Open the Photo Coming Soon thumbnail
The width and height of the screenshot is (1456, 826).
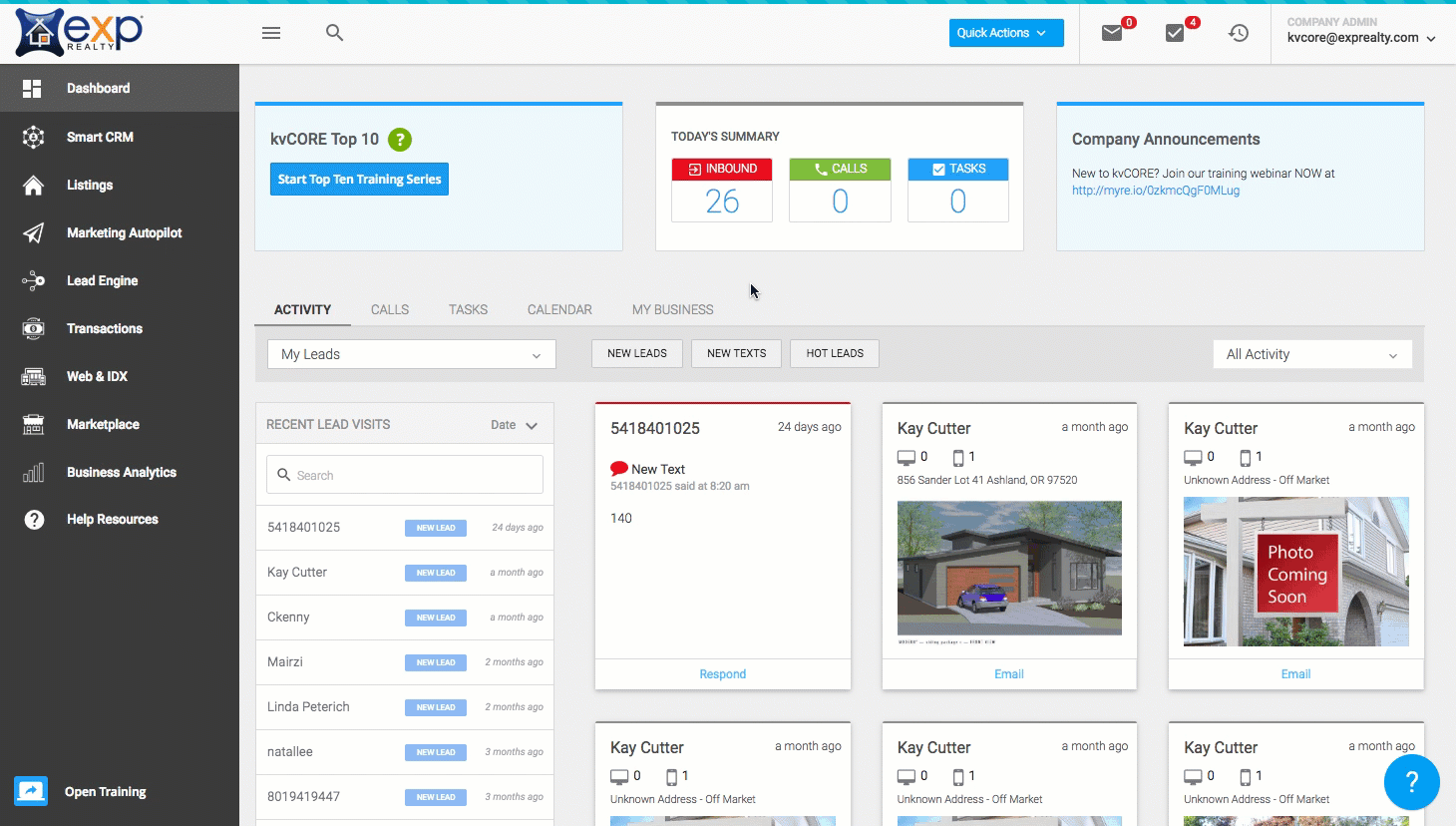pyautogui.click(x=1296, y=572)
